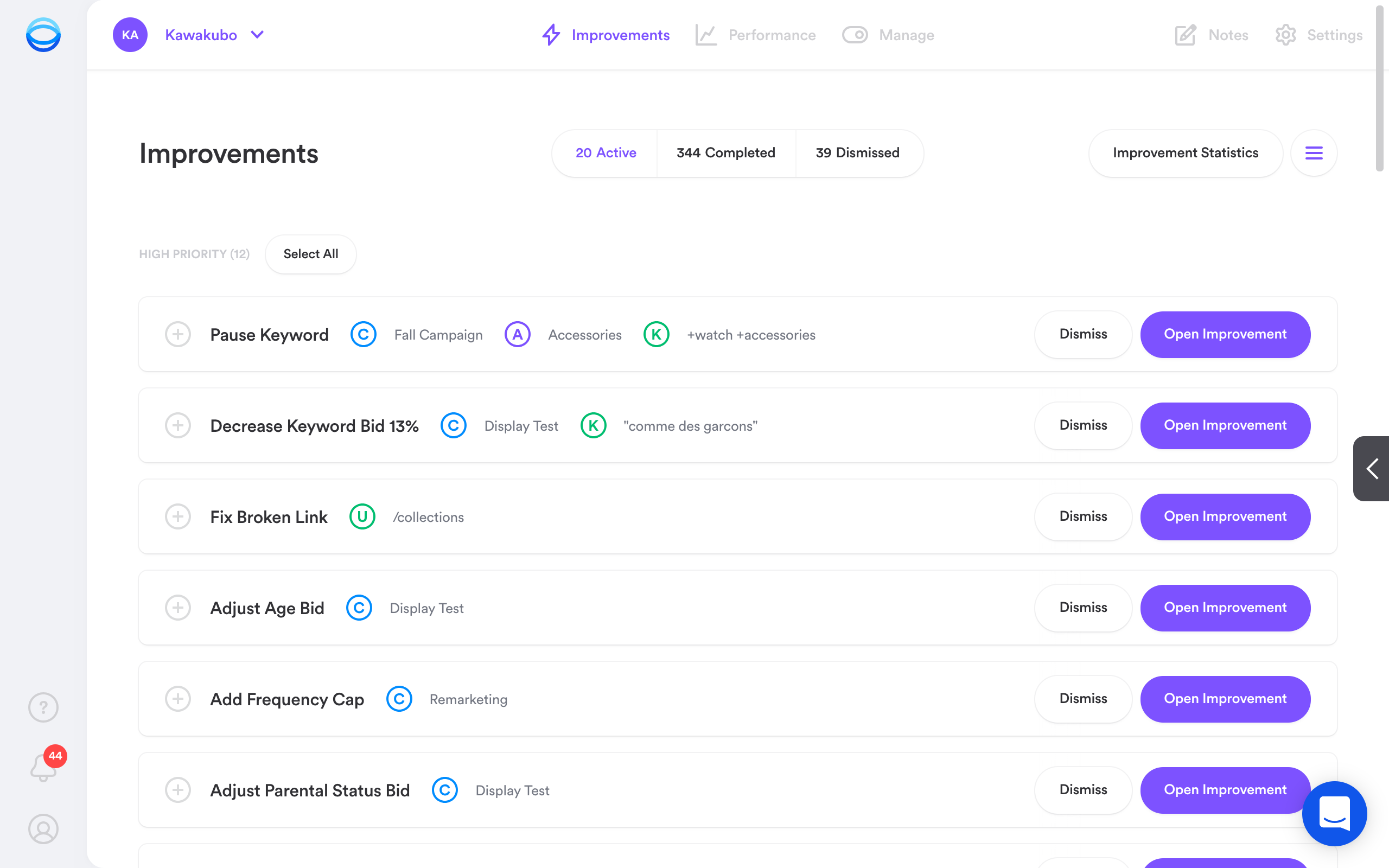Dismiss the Adjust Age Bid improvement

[1082, 608]
